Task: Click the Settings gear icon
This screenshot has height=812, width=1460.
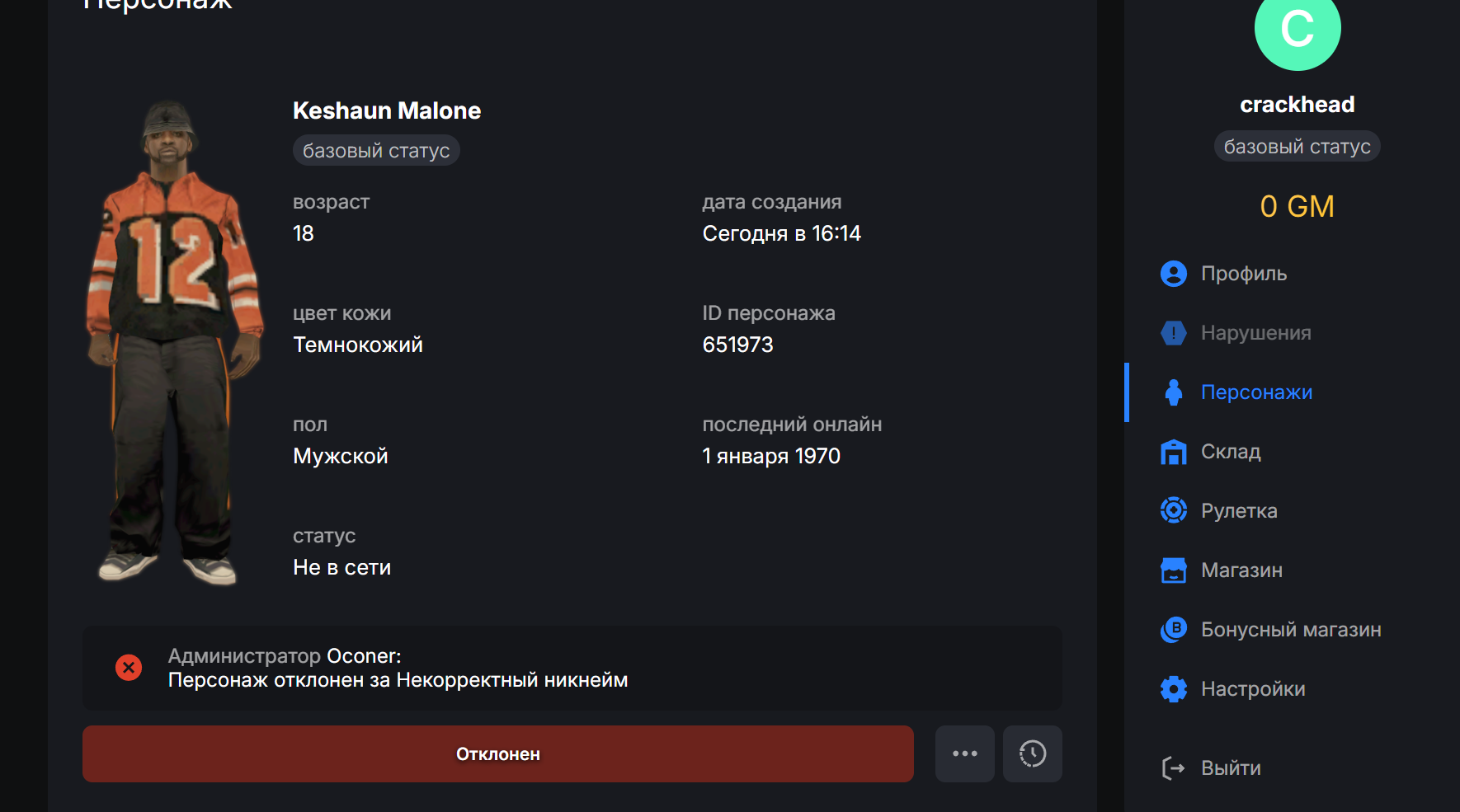Action: coord(1173,689)
